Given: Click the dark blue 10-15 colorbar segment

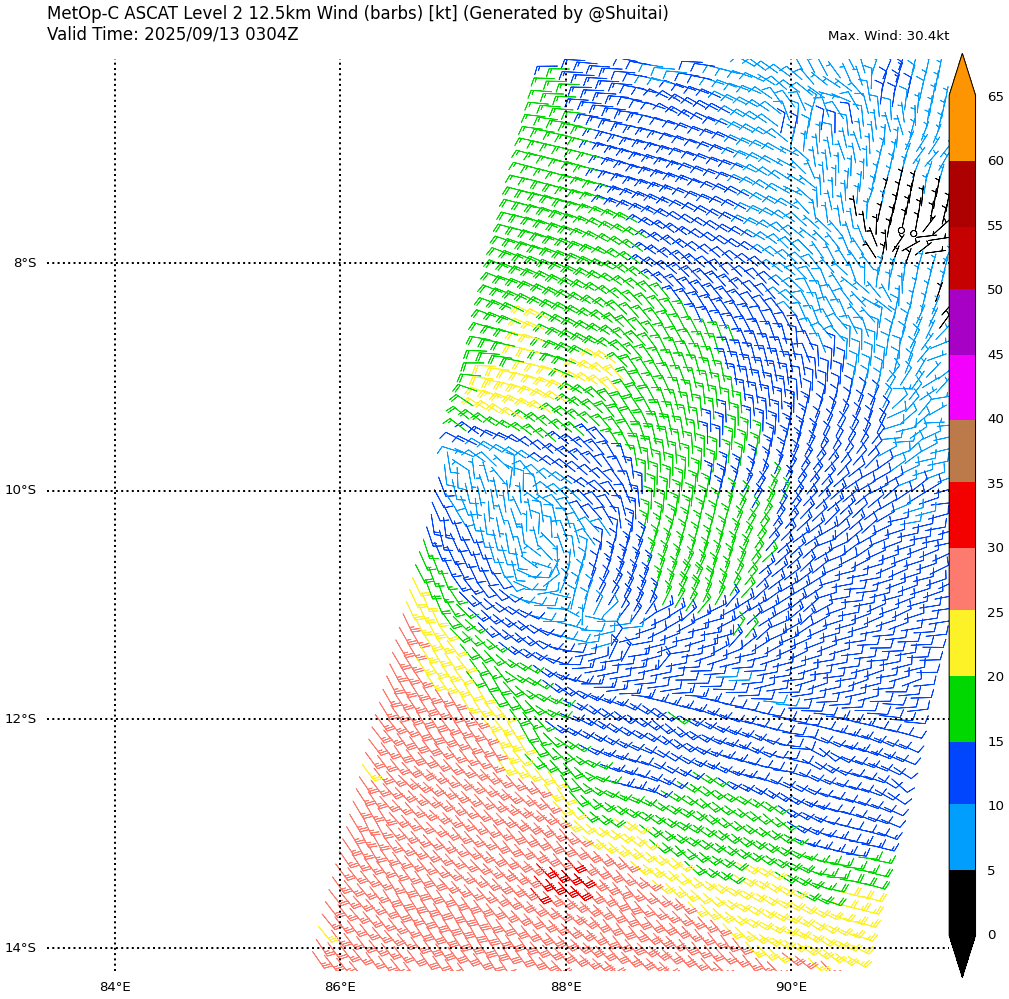Looking at the screenshot, I should [x=962, y=773].
